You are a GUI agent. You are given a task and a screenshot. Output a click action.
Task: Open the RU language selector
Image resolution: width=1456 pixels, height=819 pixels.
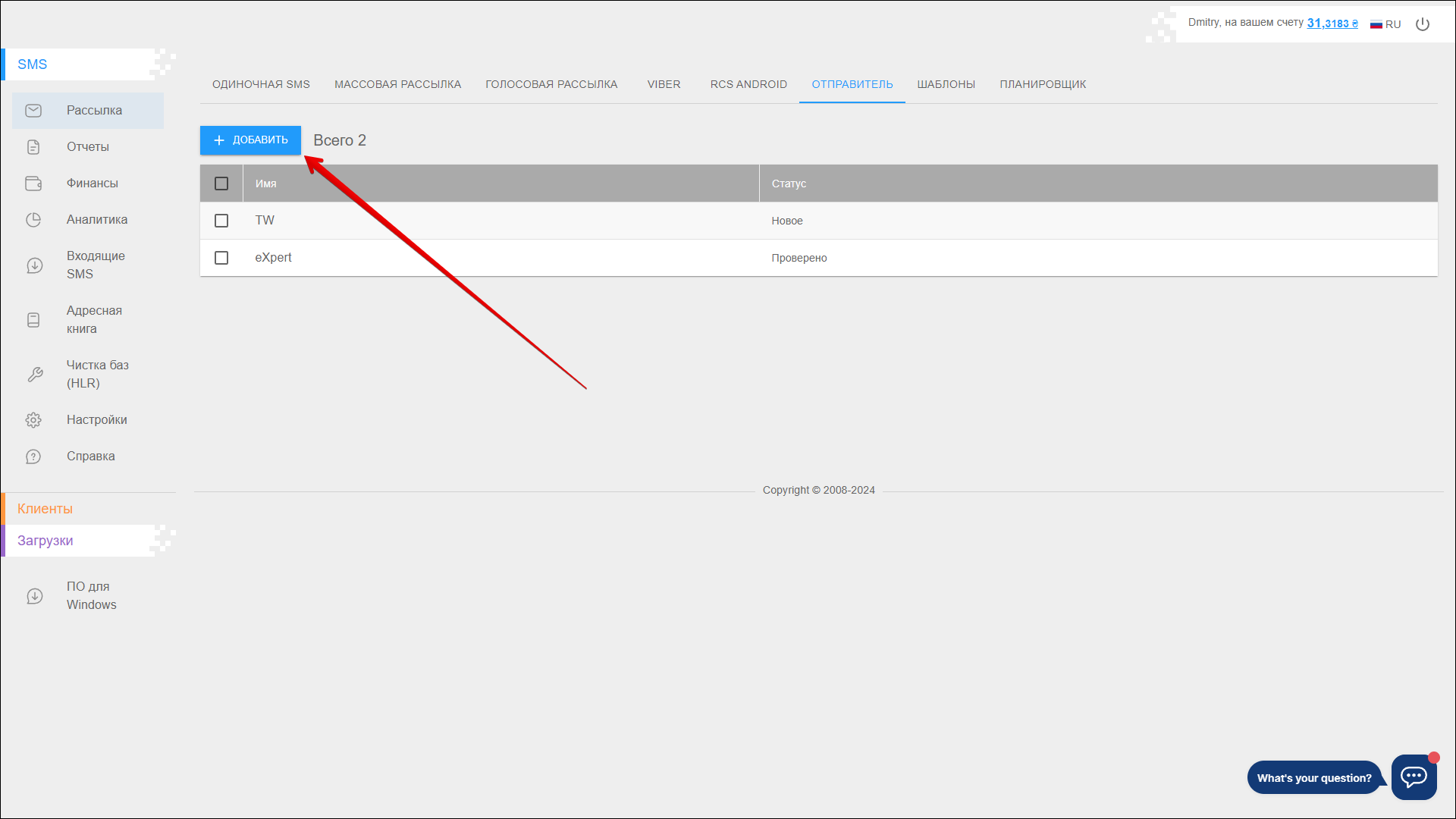1385,24
